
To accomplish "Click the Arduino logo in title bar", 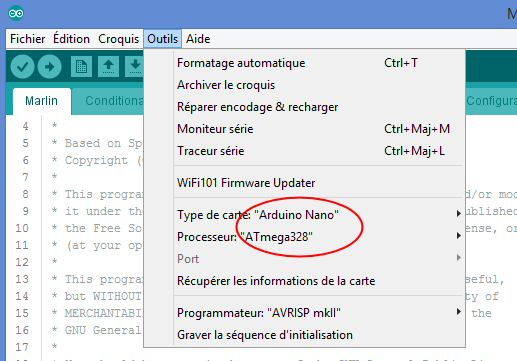I will tap(16, 13).
